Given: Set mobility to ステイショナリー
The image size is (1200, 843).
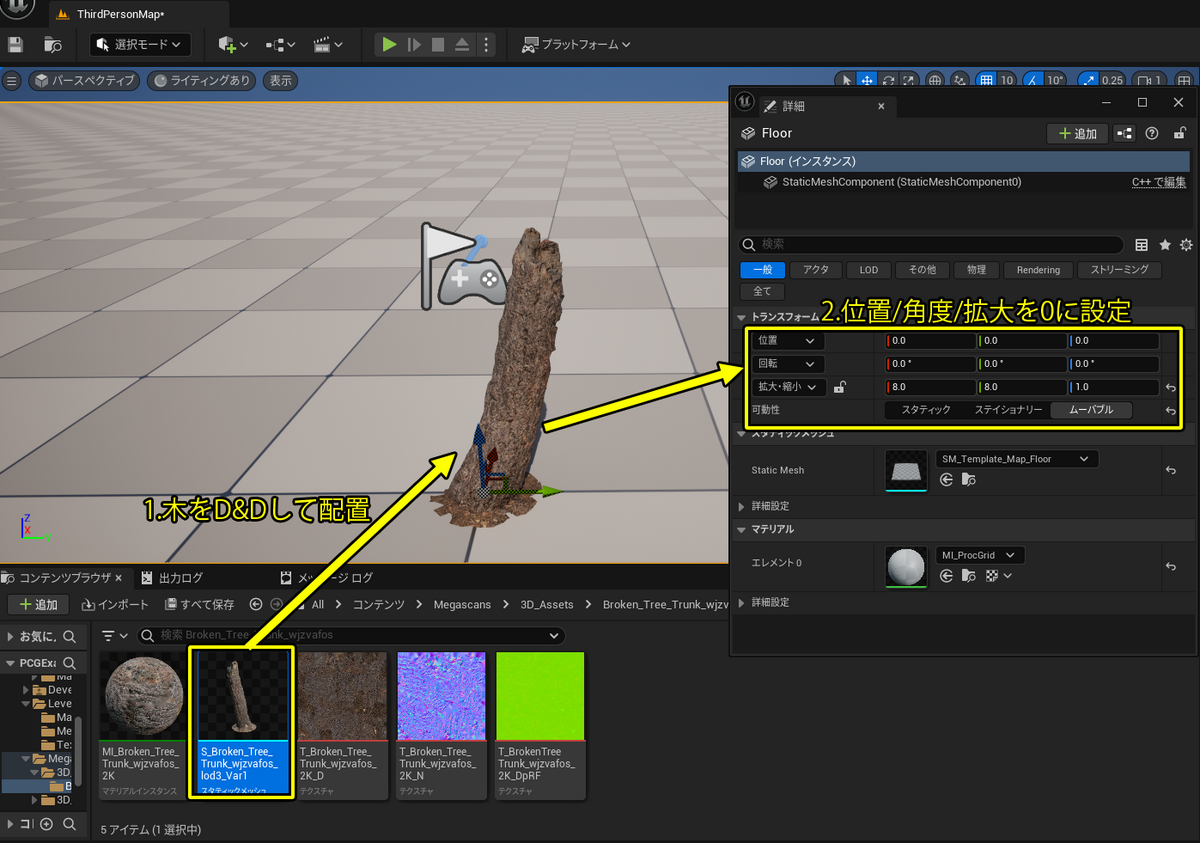Looking at the screenshot, I should click(1008, 410).
